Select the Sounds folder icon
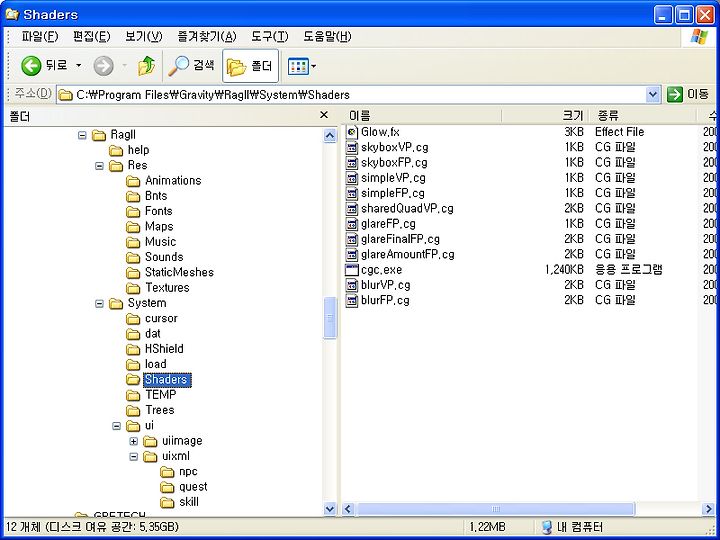Viewport: 720px width, 540px height. (x=133, y=257)
